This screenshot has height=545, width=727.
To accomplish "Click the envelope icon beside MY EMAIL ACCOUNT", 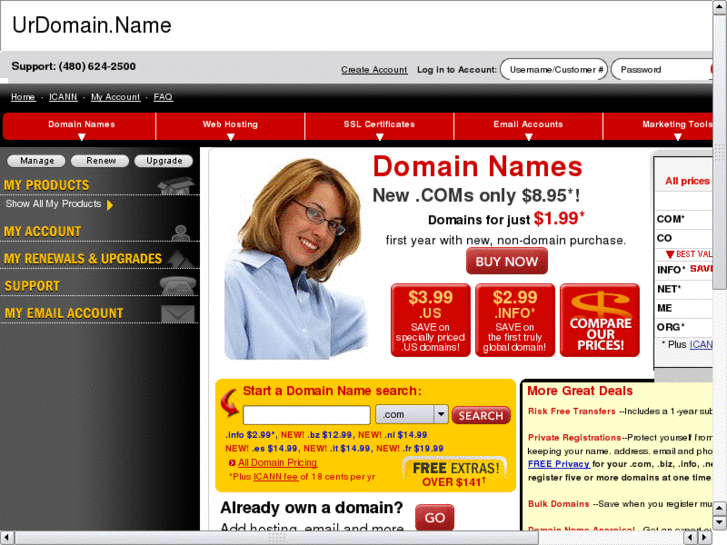I will pyautogui.click(x=178, y=314).
